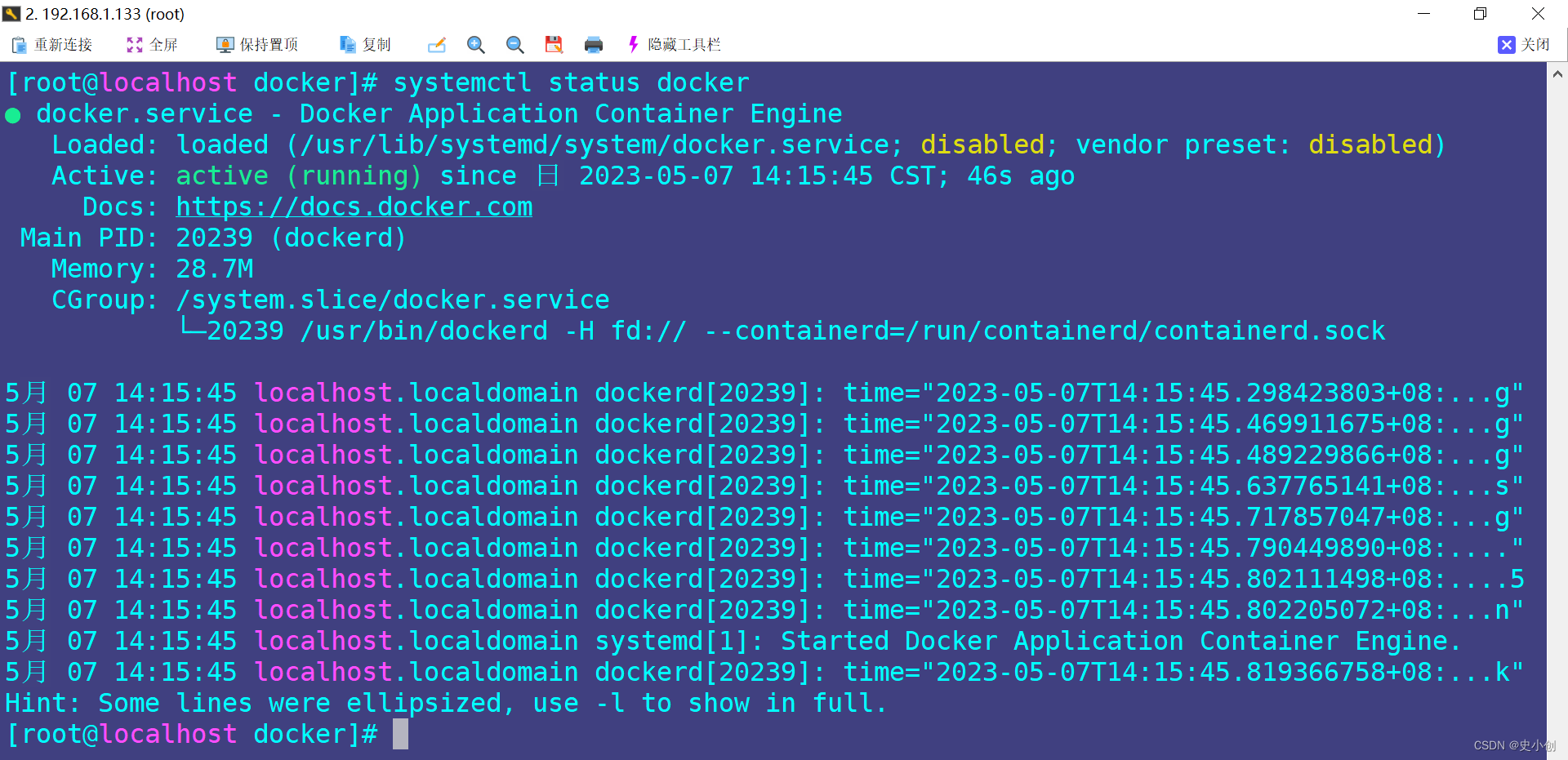Click the Reconnect (重新连接) toolbar button

pyautogui.click(x=52, y=45)
